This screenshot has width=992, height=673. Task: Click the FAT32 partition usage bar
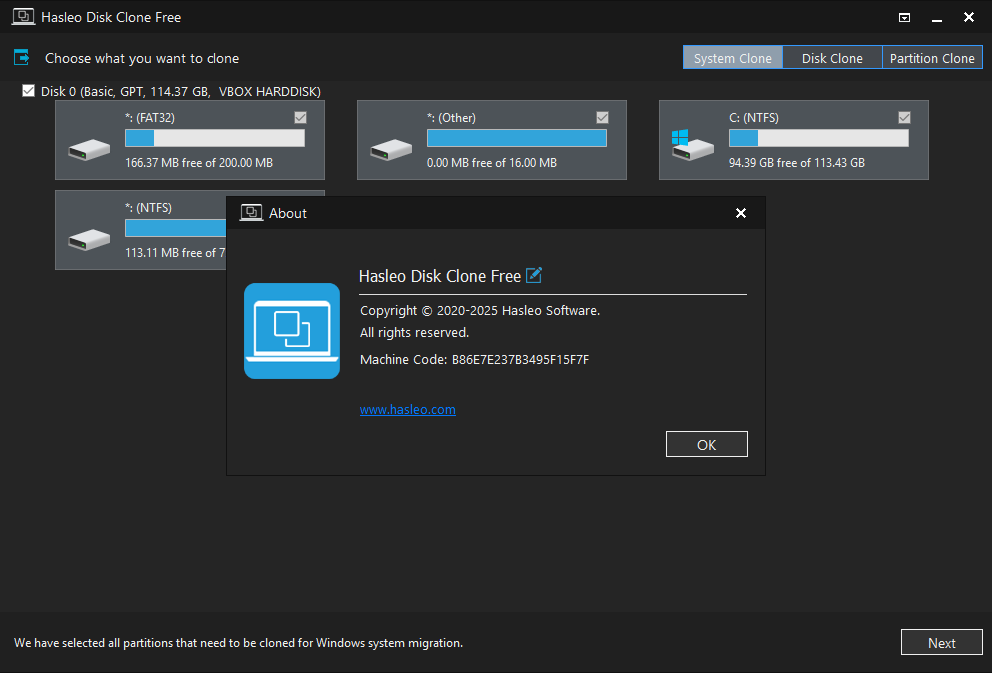[214, 138]
